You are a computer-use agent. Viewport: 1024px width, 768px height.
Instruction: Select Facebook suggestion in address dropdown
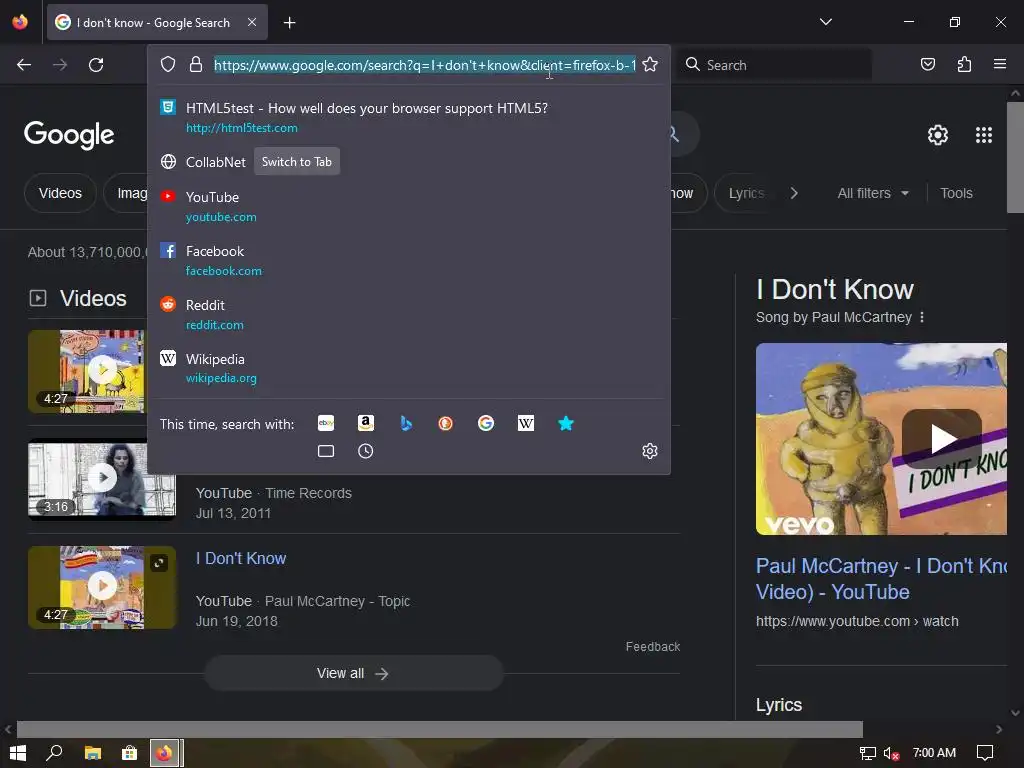tap(409, 261)
